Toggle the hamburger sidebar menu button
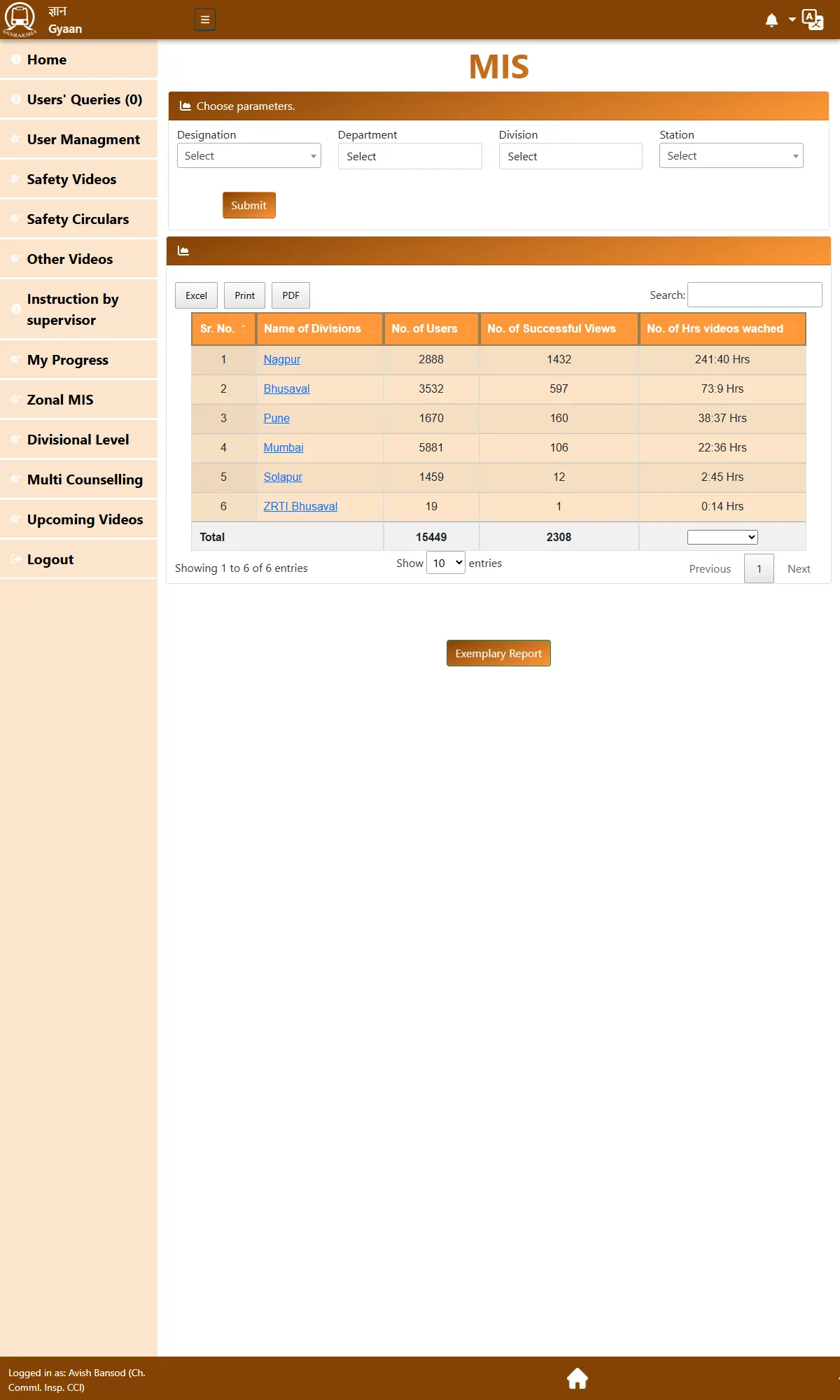 point(205,20)
